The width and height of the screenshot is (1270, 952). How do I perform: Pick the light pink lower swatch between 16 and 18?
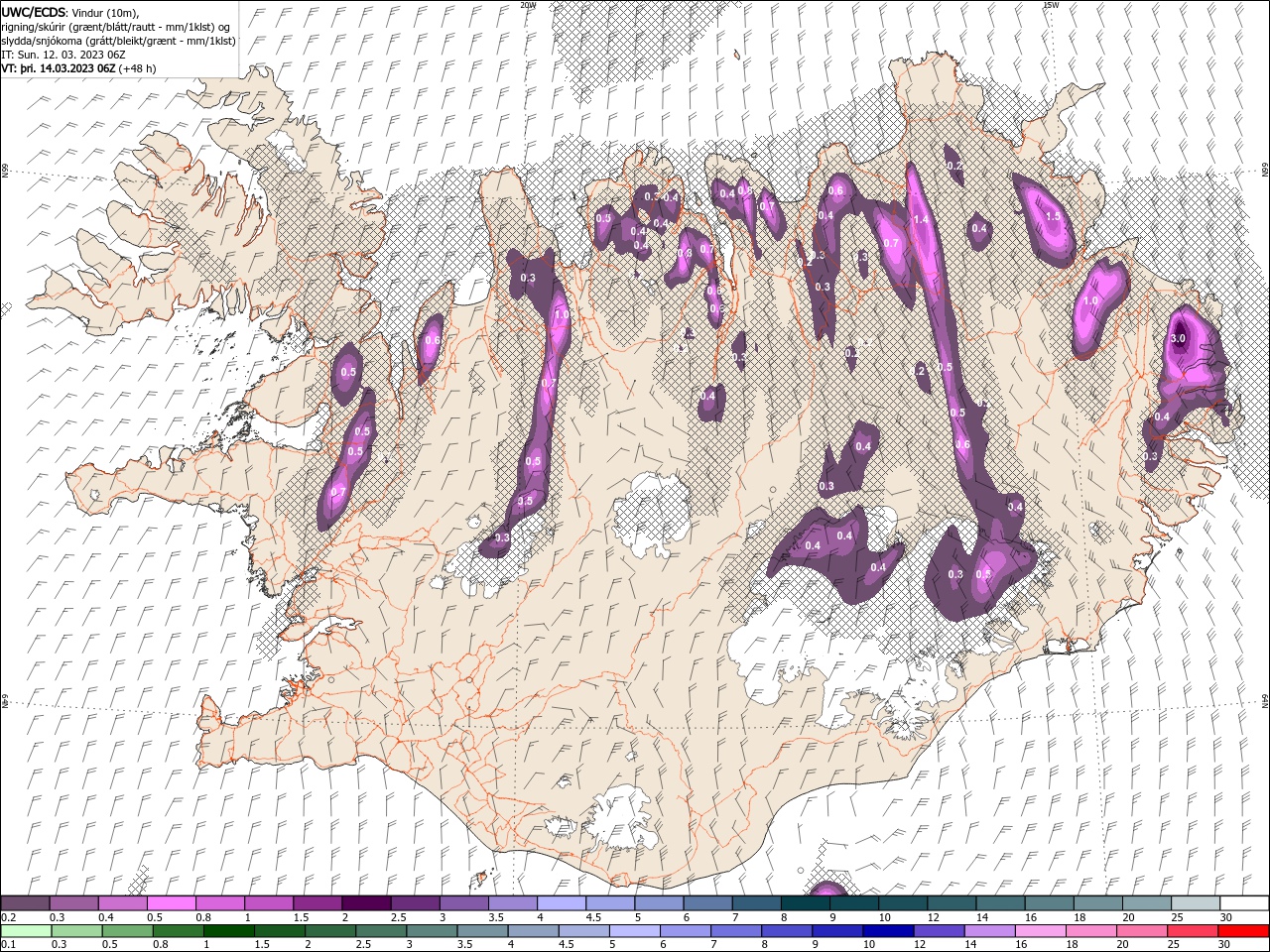1040,931
